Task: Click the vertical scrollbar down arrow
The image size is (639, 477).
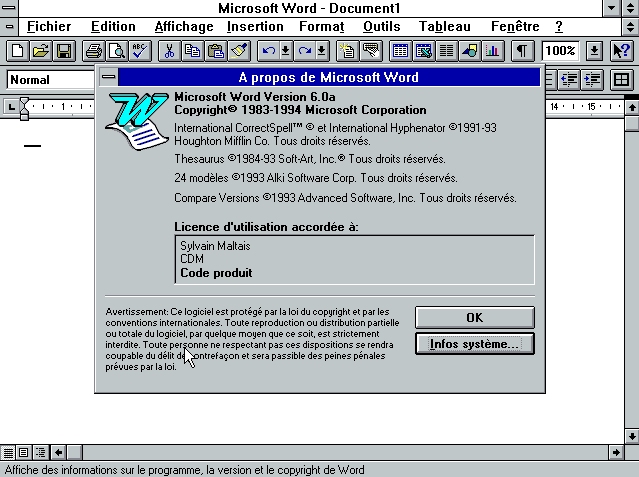Action: coord(632,436)
